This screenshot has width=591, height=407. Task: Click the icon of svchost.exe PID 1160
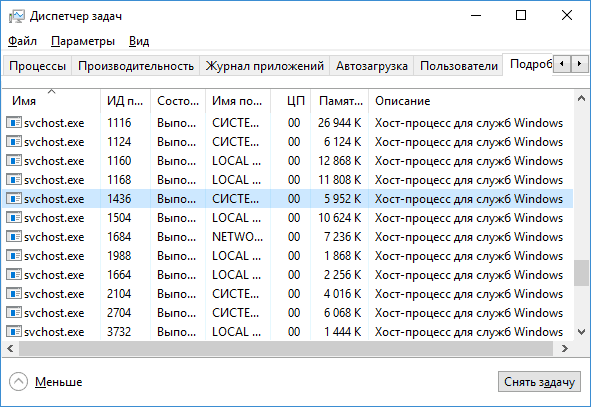(14, 161)
